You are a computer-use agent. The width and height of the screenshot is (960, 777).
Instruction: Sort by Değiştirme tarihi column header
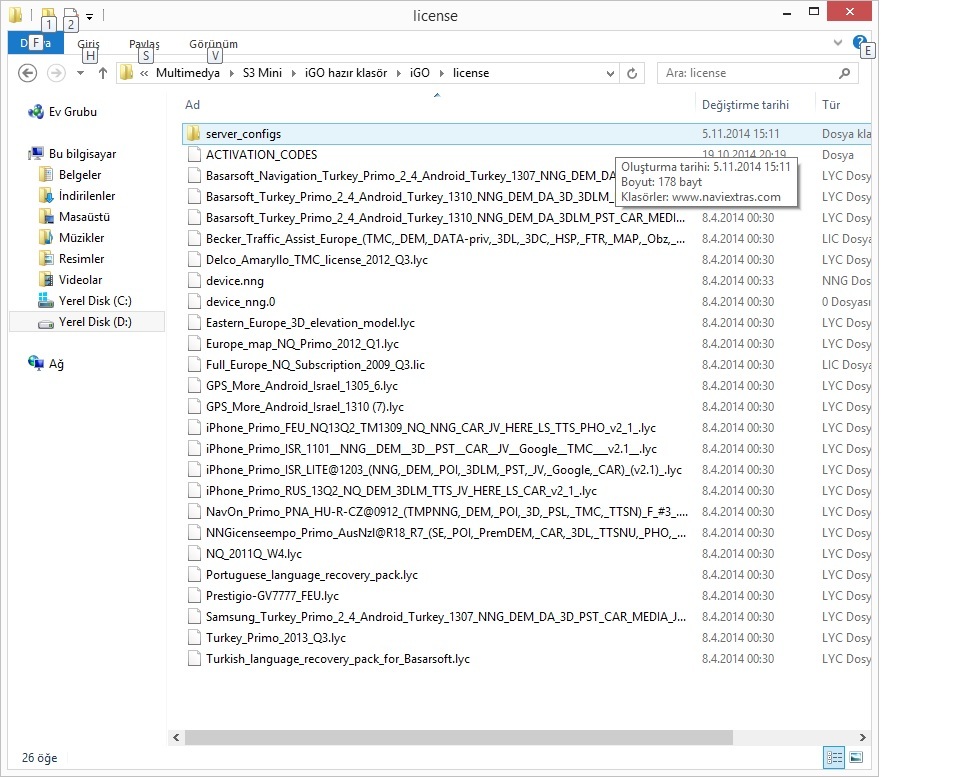[x=745, y=105]
